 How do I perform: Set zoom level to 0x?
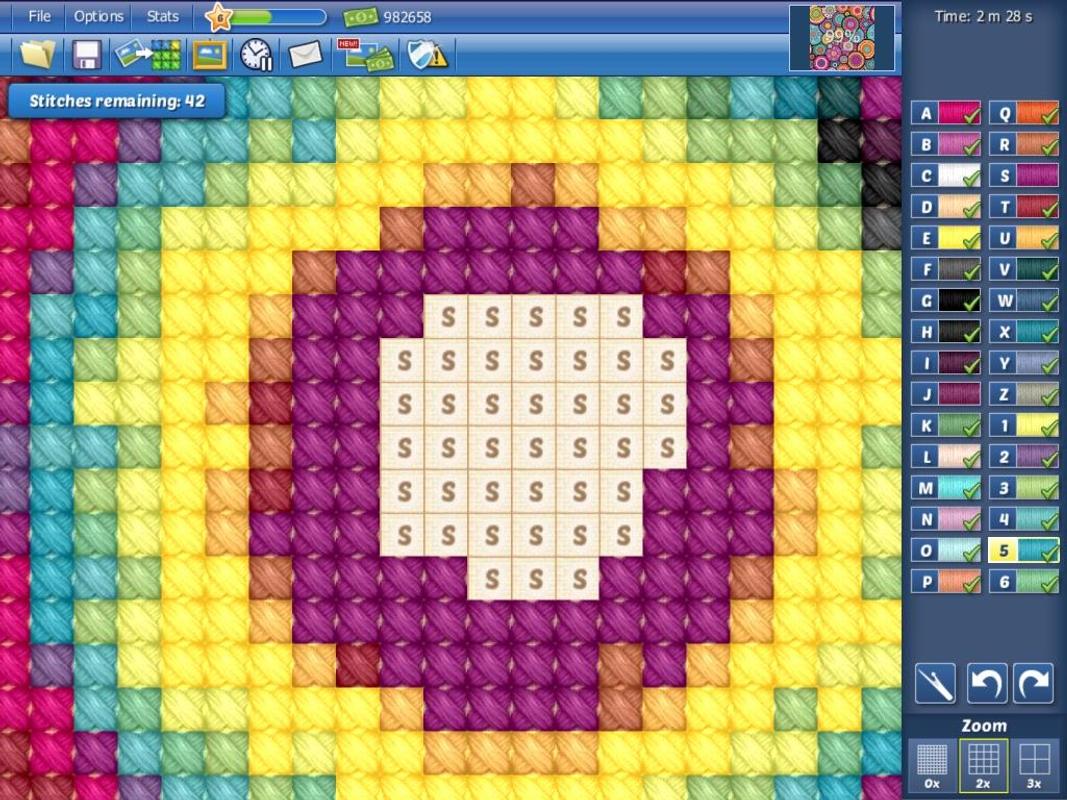tap(932, 766)
